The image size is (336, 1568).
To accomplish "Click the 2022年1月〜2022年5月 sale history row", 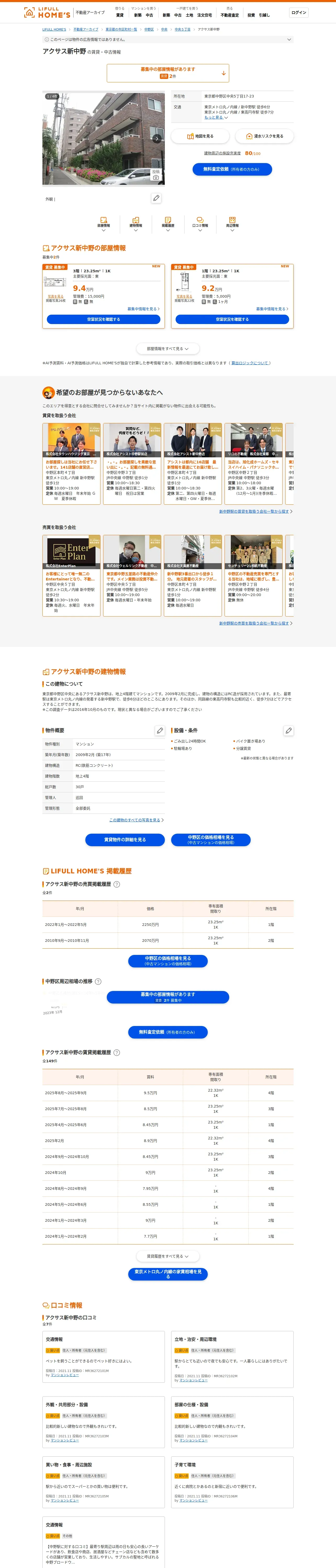I will point(168,925).
